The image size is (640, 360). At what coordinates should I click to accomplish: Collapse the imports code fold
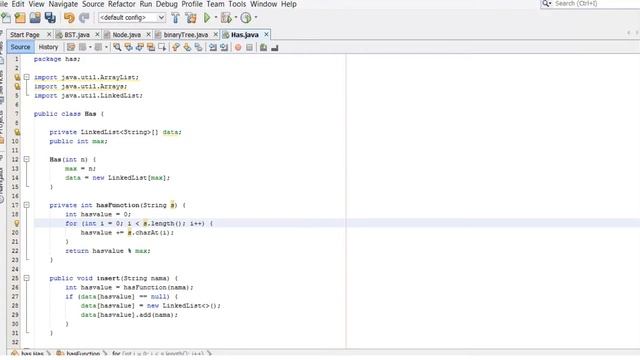coord(27,77)
